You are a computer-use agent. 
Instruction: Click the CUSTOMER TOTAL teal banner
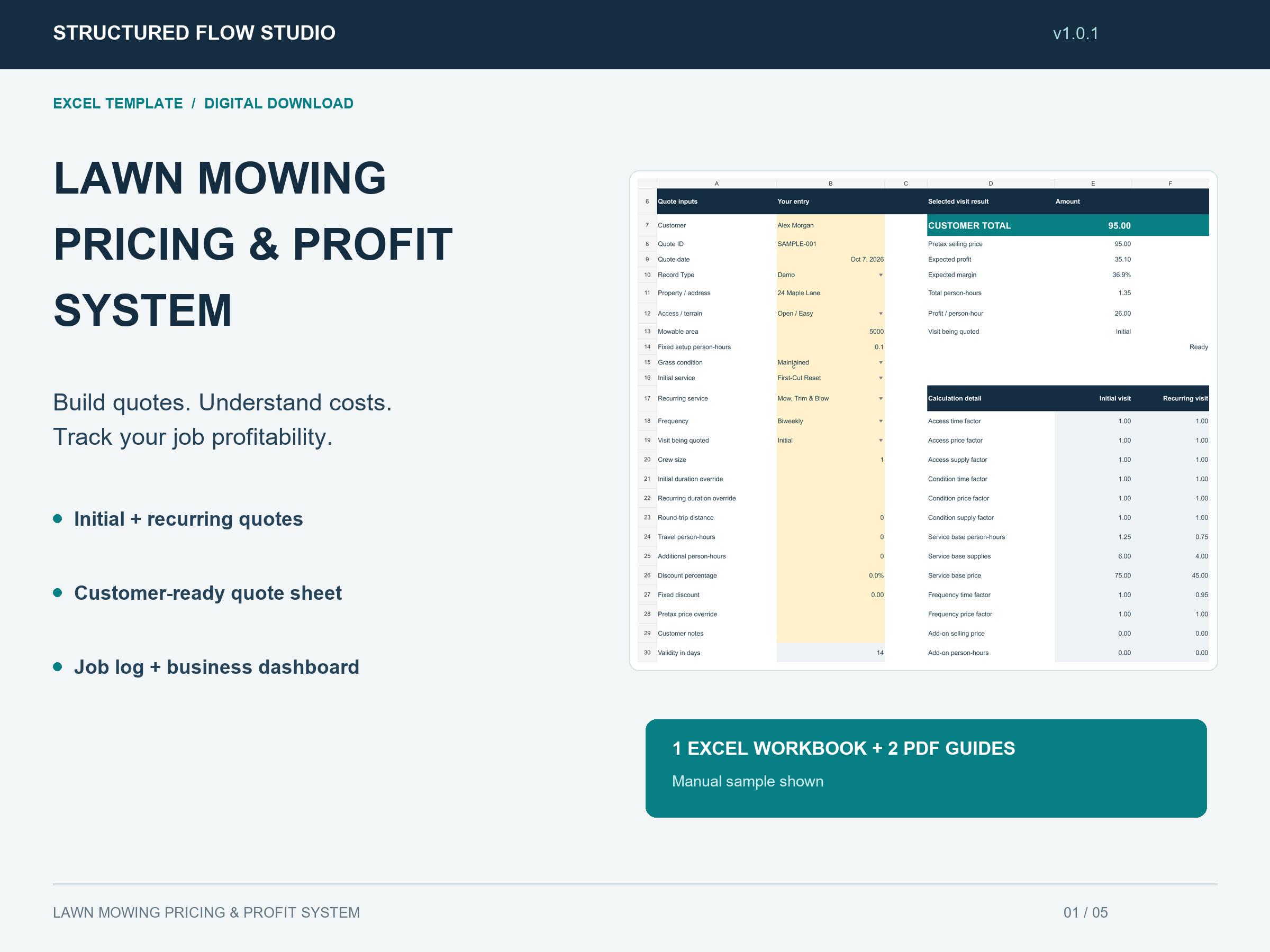1068,225
